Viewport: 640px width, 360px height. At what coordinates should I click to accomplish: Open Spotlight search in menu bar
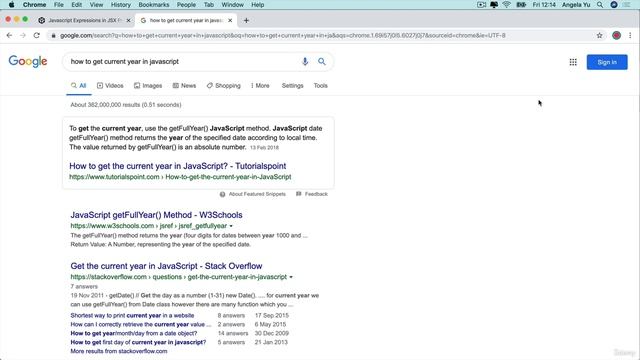(x=600, y=5)
